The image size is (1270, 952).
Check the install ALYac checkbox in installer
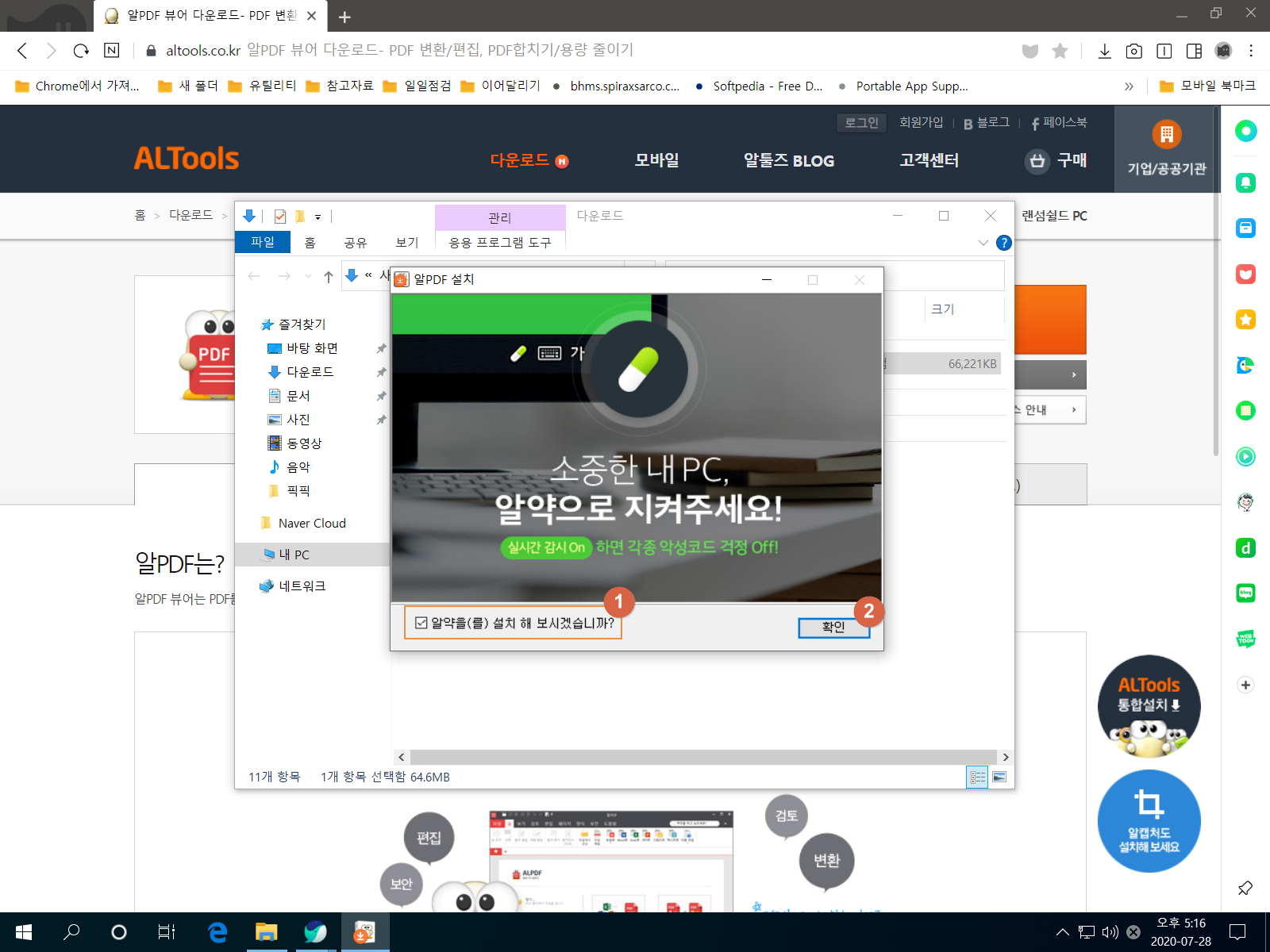(421, 624)
